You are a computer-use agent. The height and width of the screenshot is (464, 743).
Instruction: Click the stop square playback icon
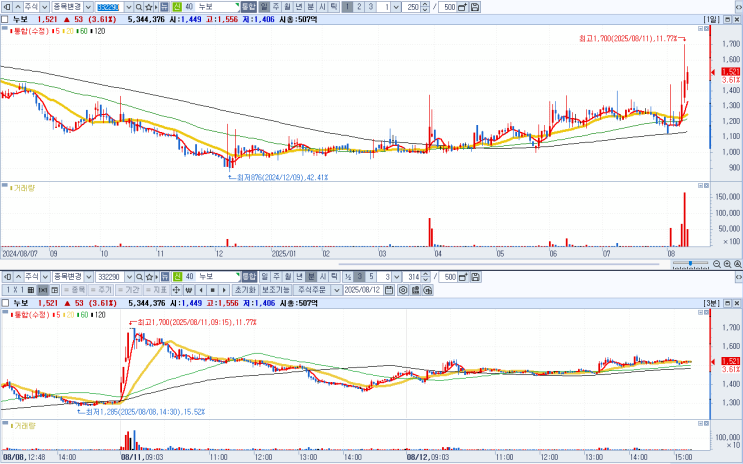click(213, 290)
